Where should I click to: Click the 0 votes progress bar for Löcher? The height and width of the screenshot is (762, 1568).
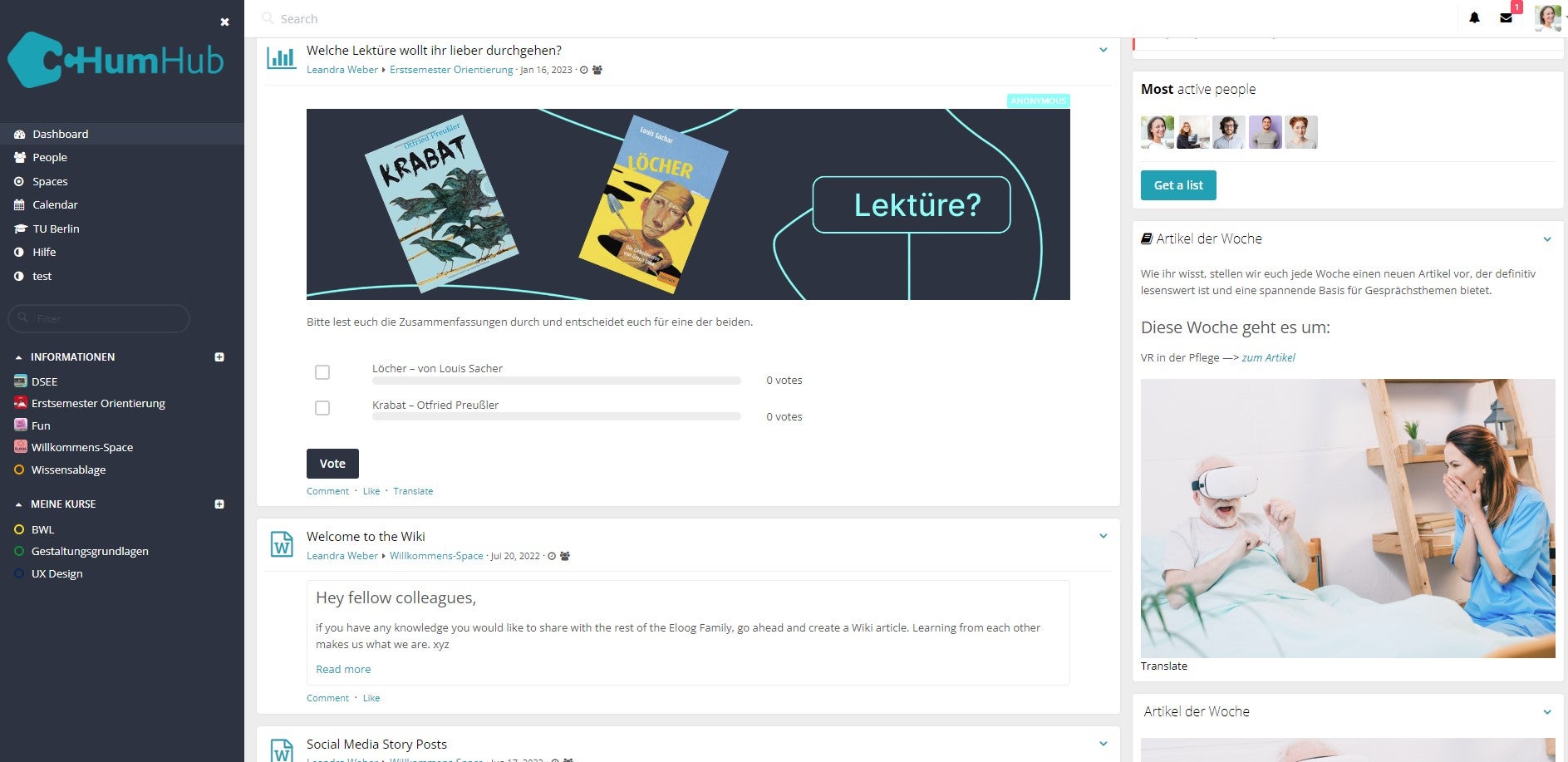tap(556, 381)
